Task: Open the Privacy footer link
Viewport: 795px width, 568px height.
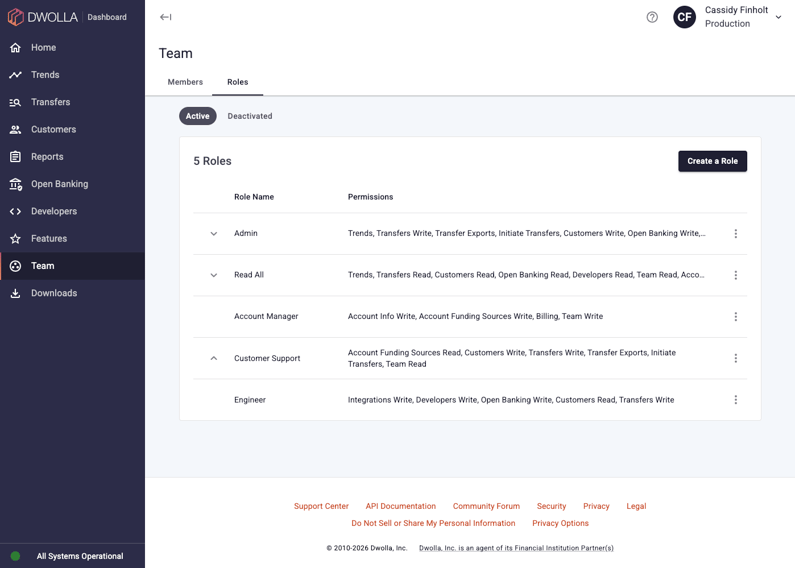Action: click(x=596, y=506)
